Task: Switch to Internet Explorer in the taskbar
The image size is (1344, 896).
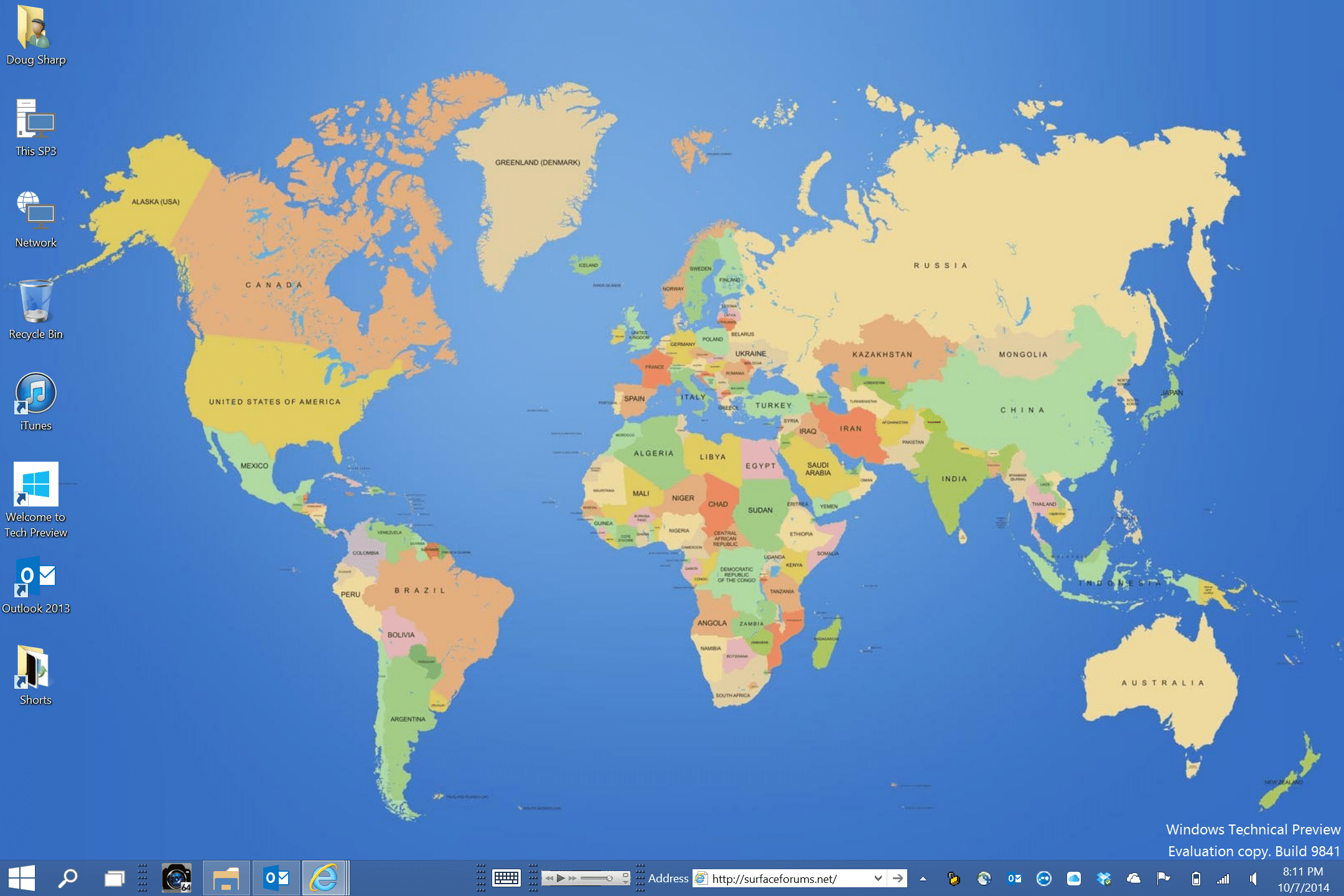Action: tap(324, 879)
